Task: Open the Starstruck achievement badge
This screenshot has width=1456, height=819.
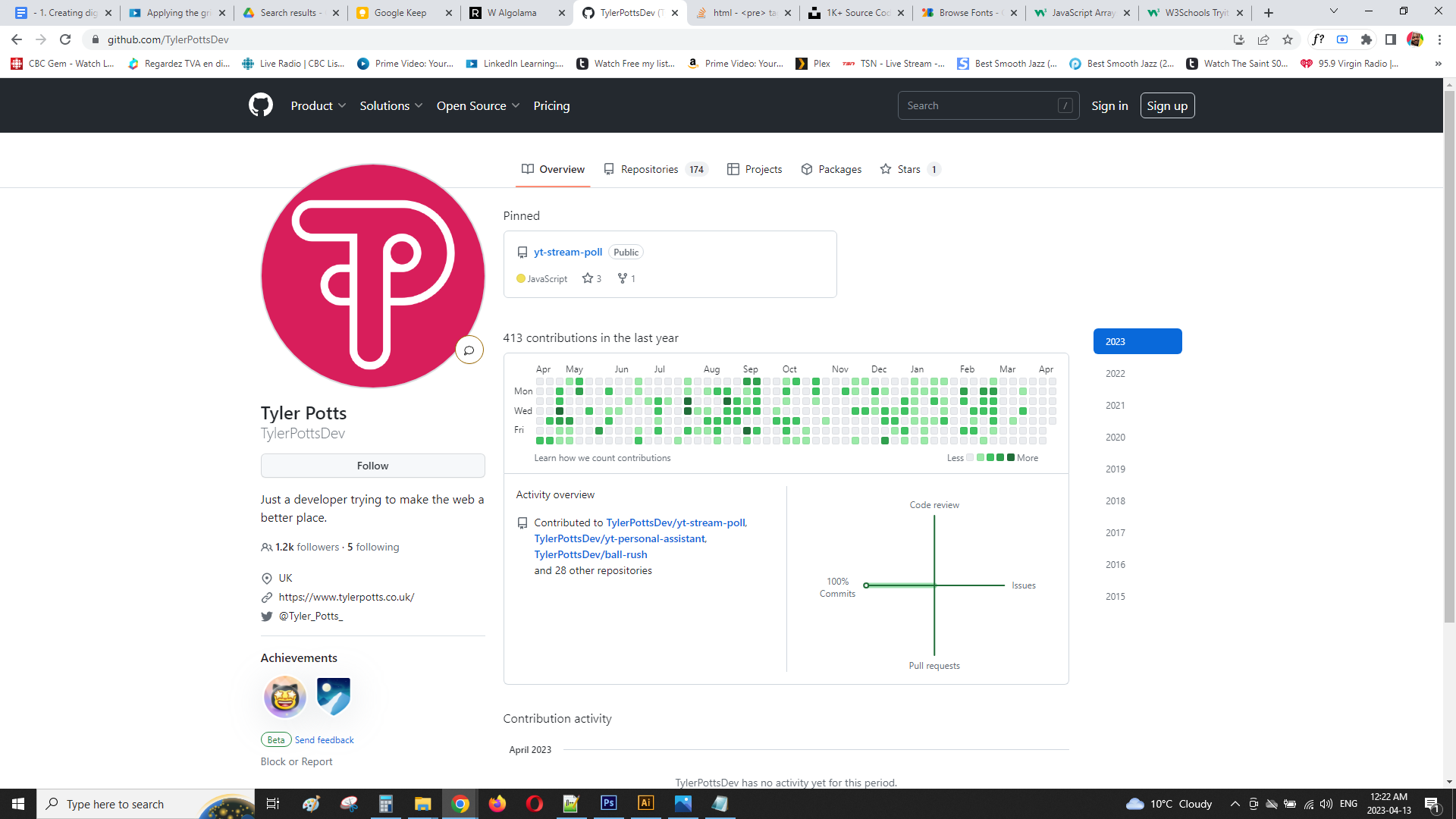Action: pyautogui.click(x=285, y=697)
